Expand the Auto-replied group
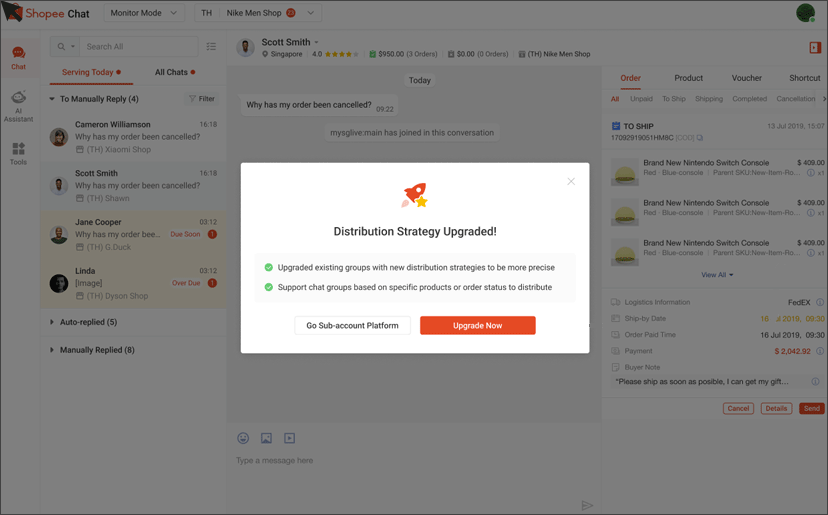This screenshot has width=828, height=515. (52, 322)
